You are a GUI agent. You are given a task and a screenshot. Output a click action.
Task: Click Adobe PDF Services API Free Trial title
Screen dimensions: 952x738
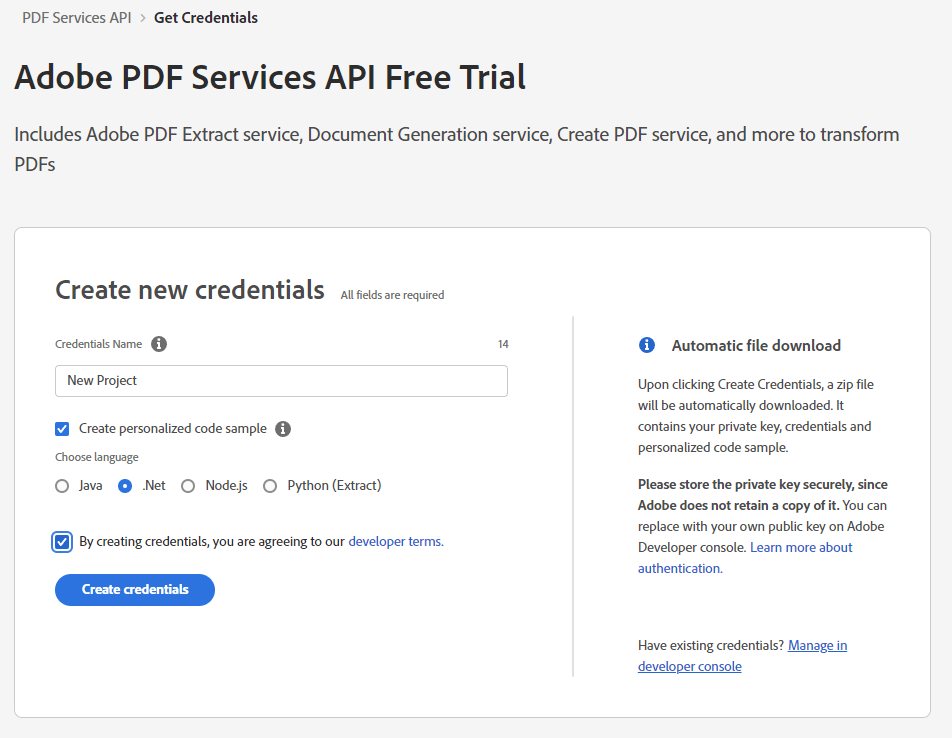coord(270,77)
